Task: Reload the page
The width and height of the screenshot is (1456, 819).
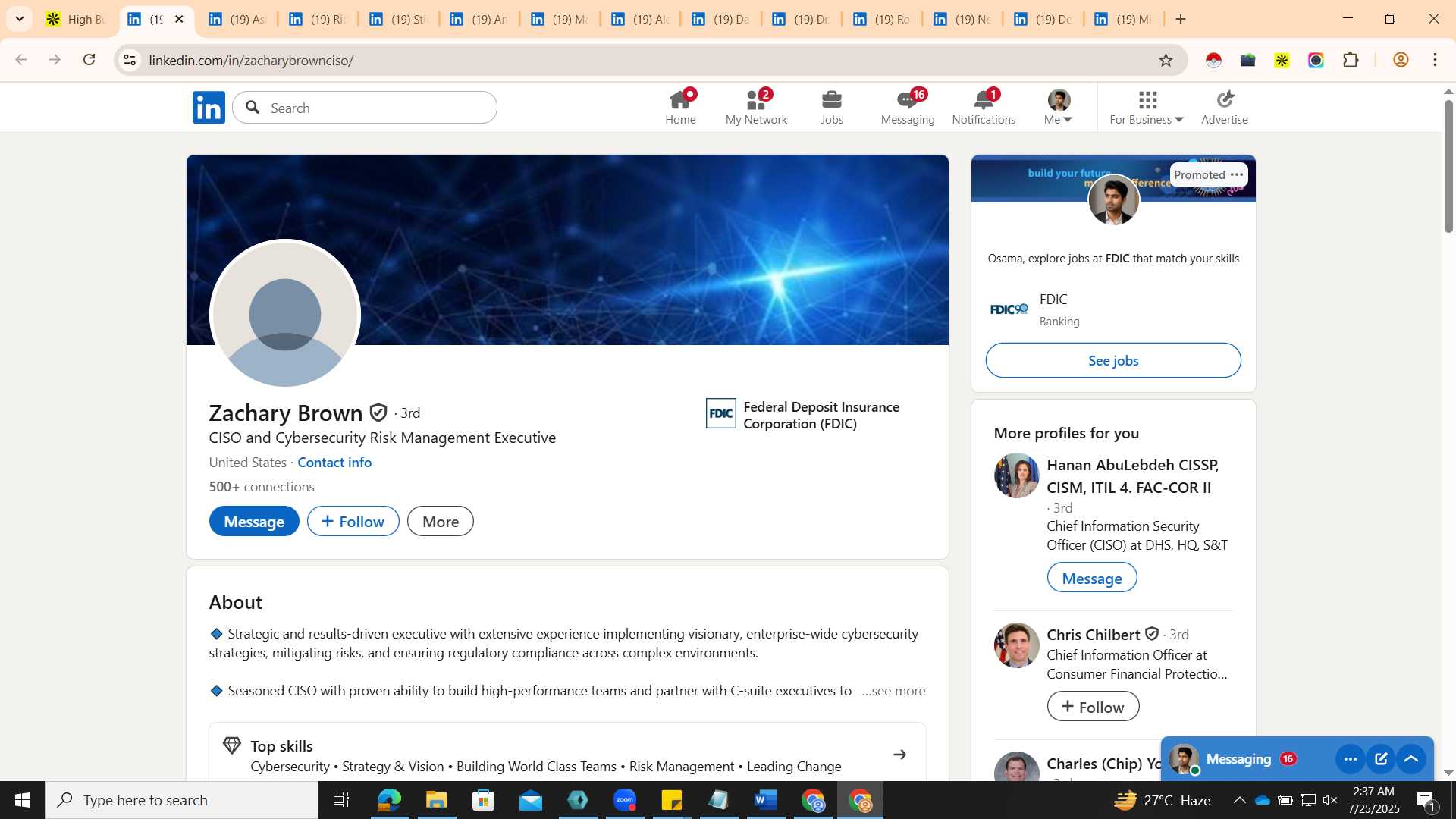Action: coord(89,60)
